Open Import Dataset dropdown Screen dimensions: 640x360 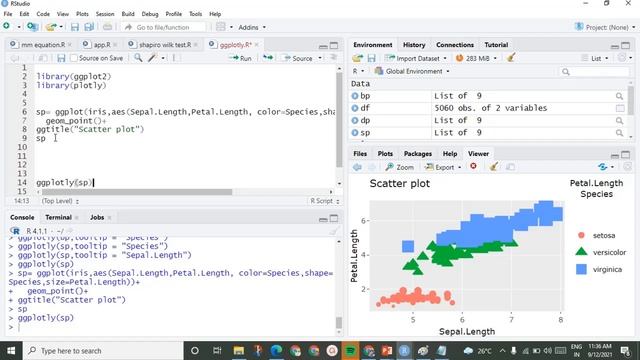pyautogui.click(x=416, y=58)
